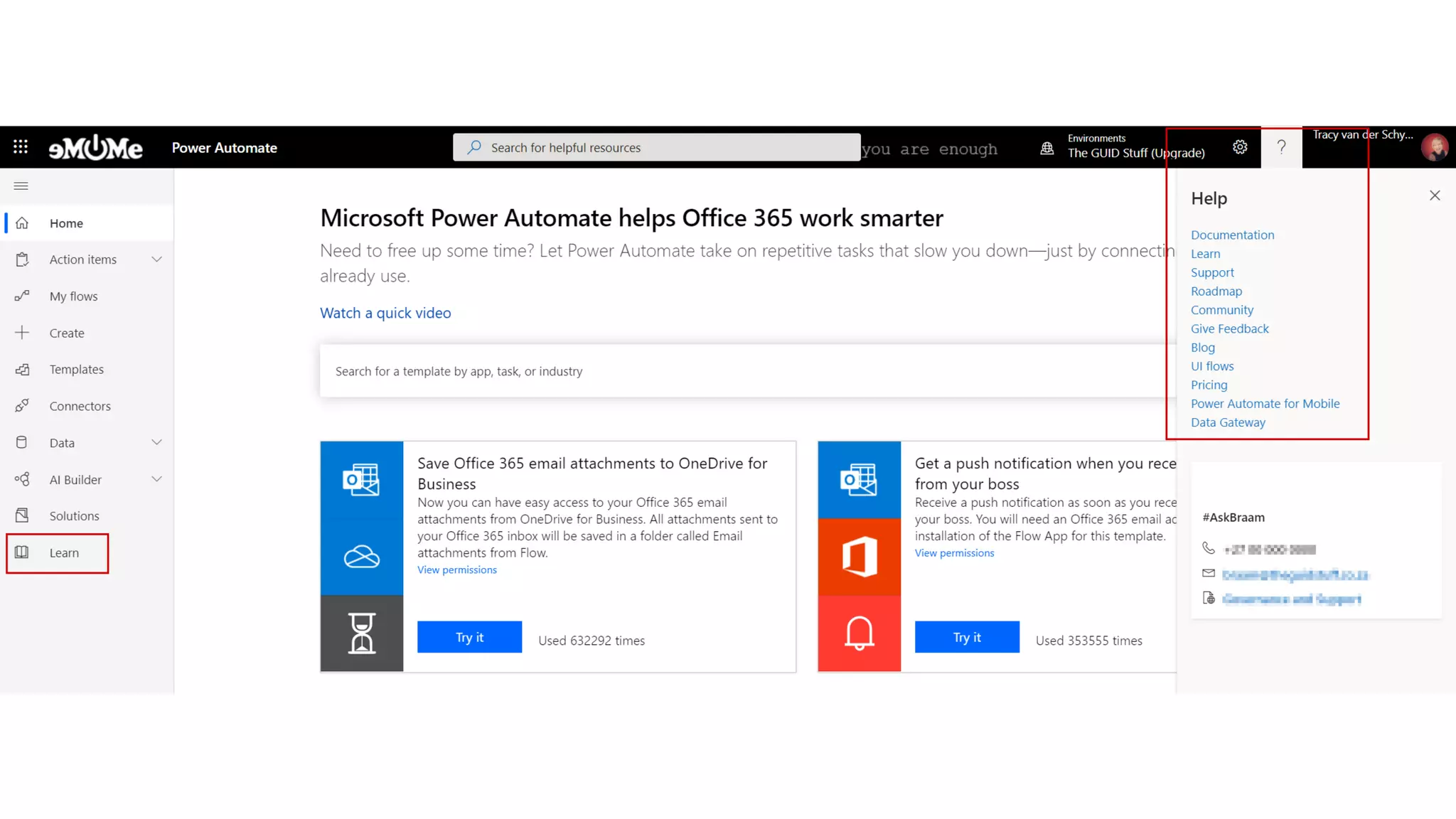
Task: Click the Solutions icon in sidebar
Action: pyautogui.click(x=22, y=515)
